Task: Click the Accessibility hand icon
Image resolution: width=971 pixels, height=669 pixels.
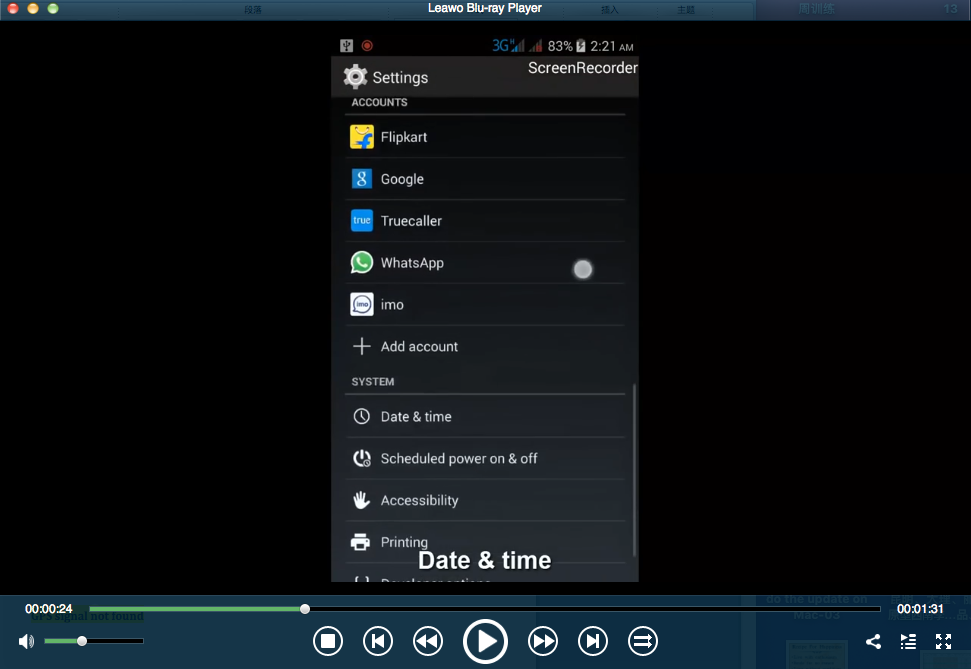Action: pos(362,500)
